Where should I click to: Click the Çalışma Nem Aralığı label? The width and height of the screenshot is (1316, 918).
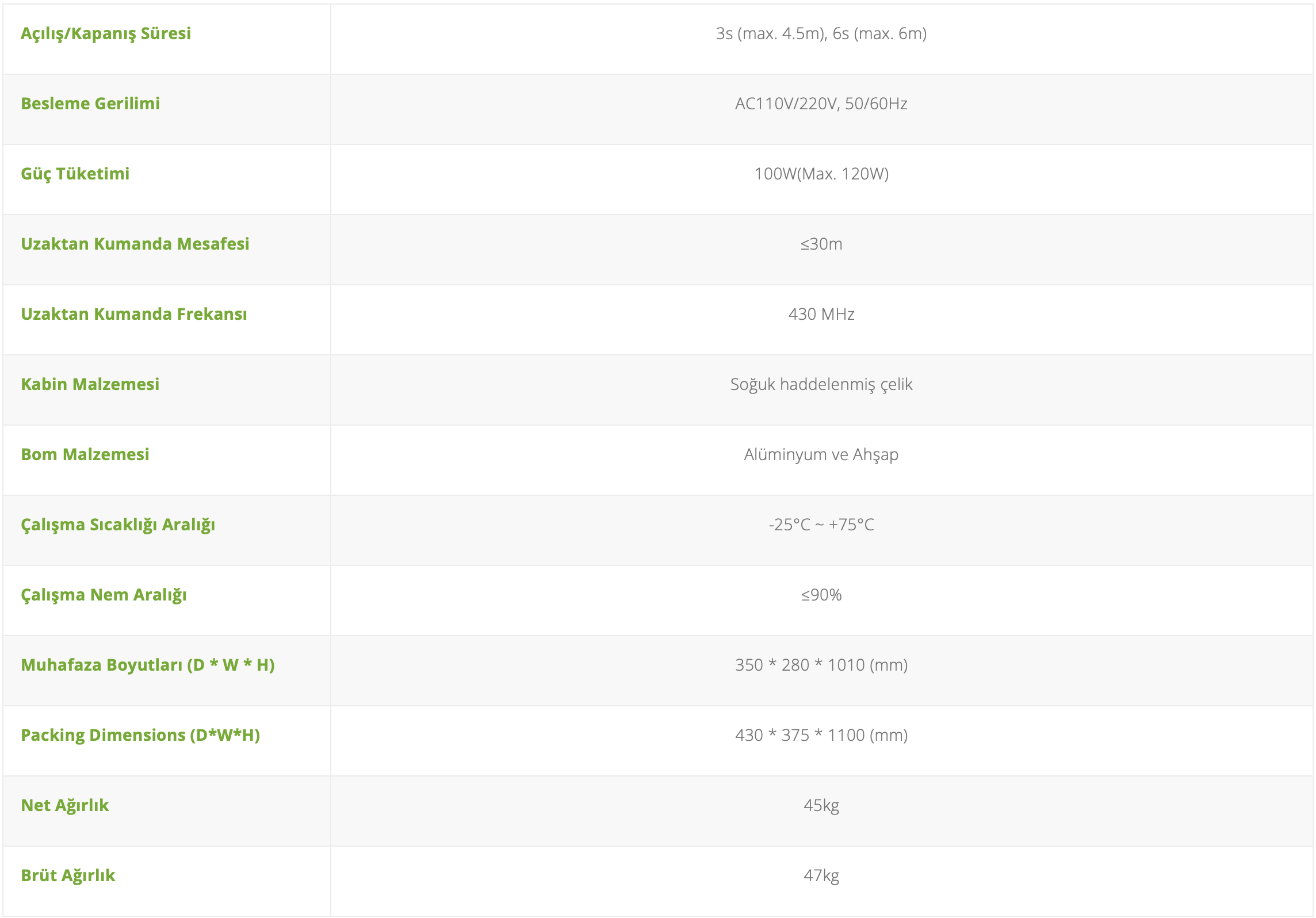104,595
